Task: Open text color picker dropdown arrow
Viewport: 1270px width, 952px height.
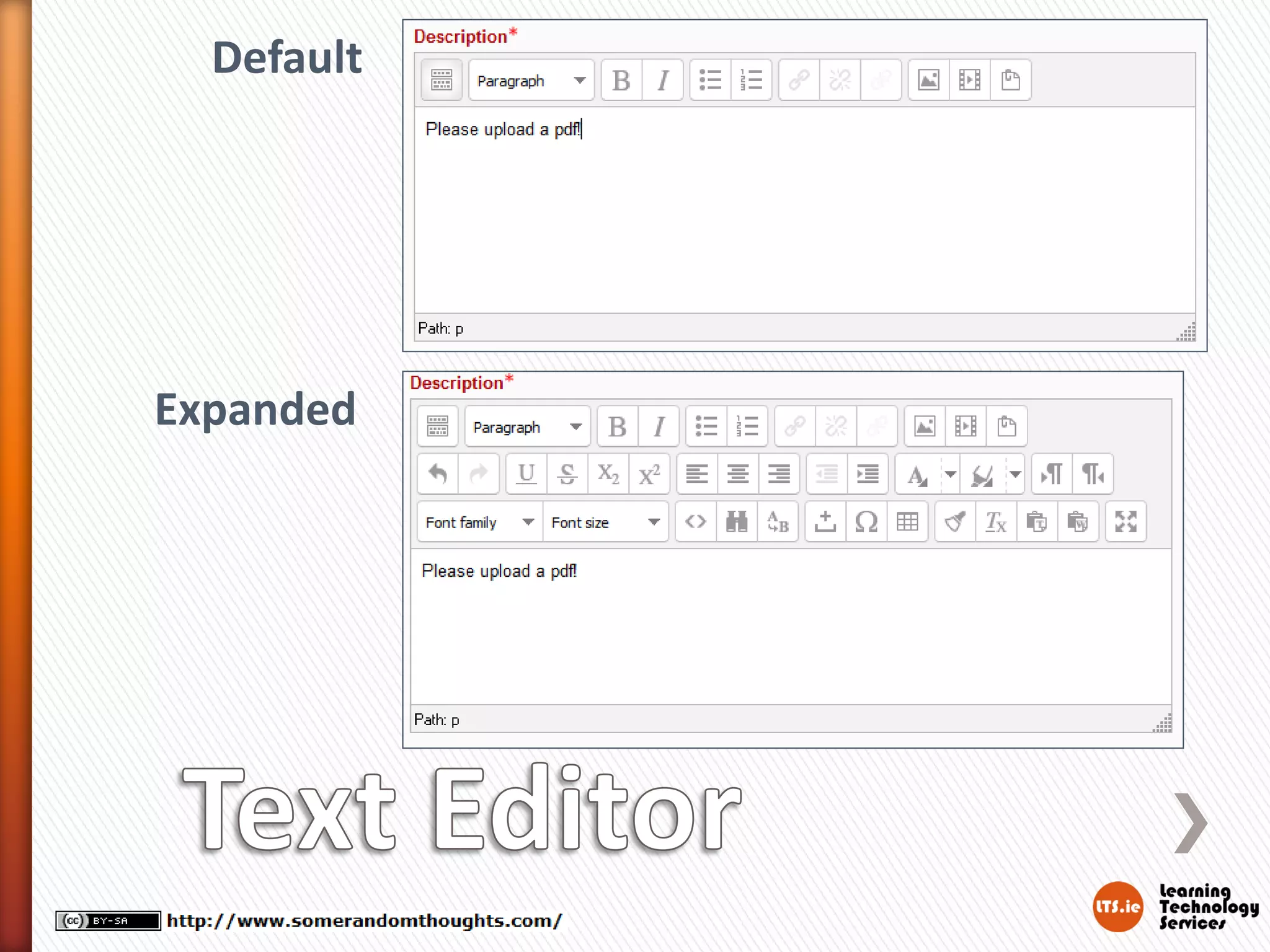Action: (x=950, y=474)
